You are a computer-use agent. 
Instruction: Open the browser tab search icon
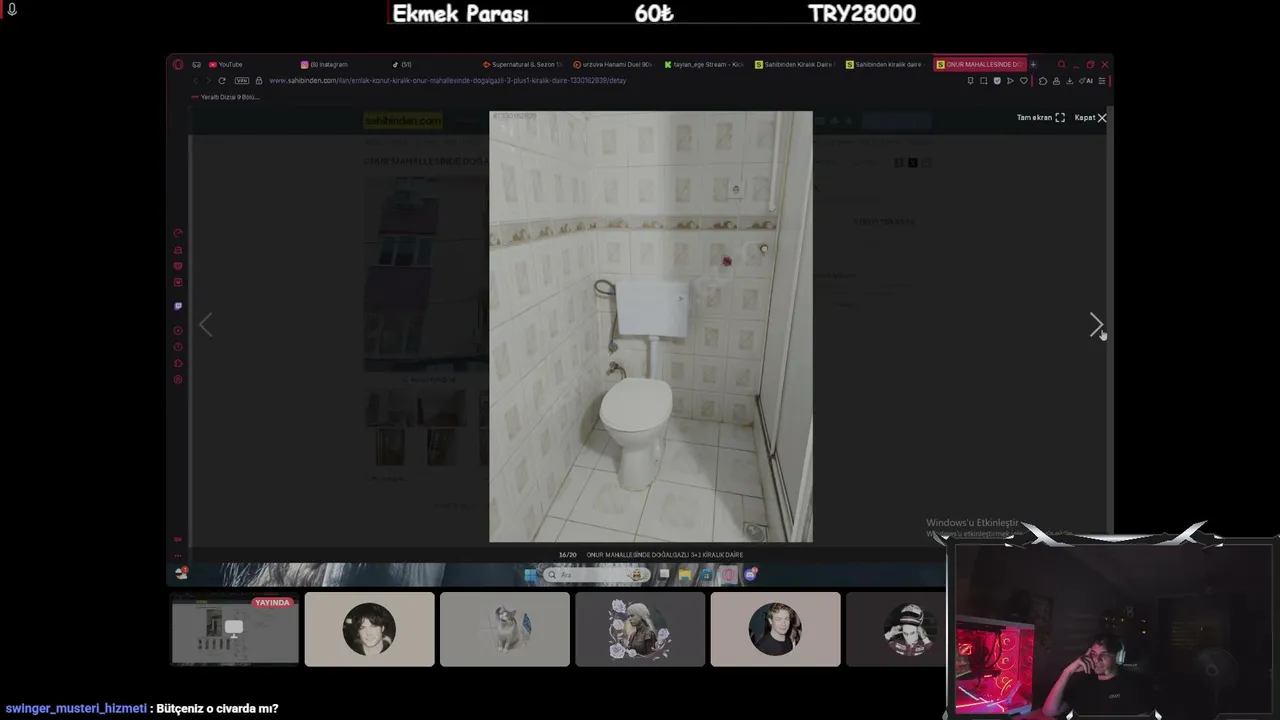click(1061, 65)
